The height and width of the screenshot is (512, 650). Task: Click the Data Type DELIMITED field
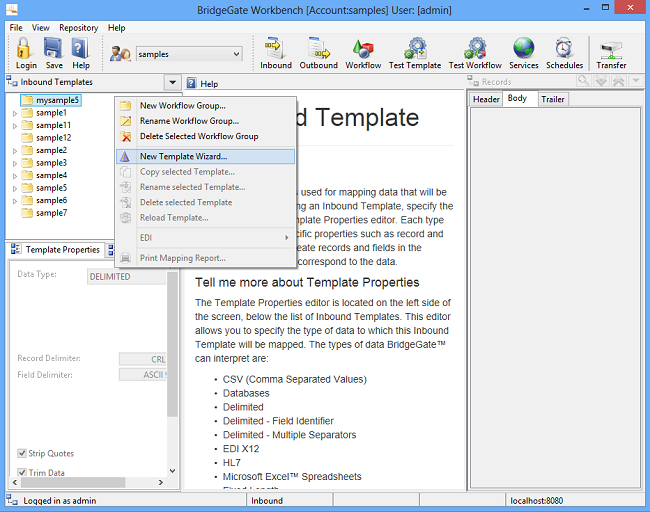coord(127,277)
